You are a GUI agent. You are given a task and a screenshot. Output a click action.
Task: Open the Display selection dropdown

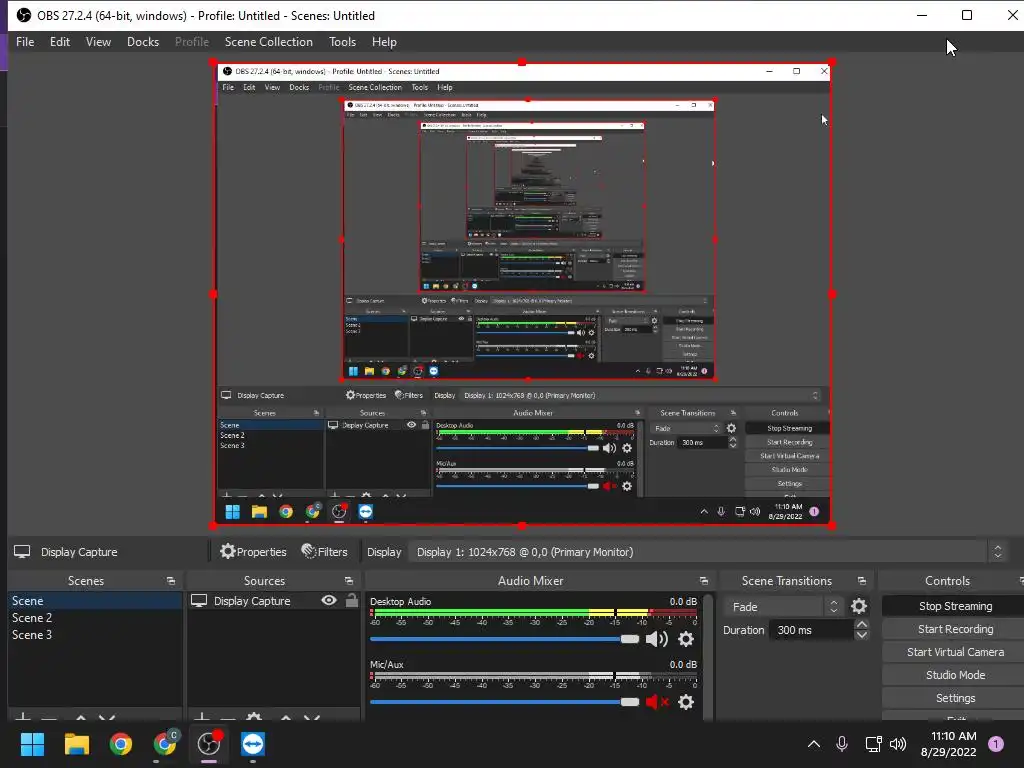pos(707,552)
